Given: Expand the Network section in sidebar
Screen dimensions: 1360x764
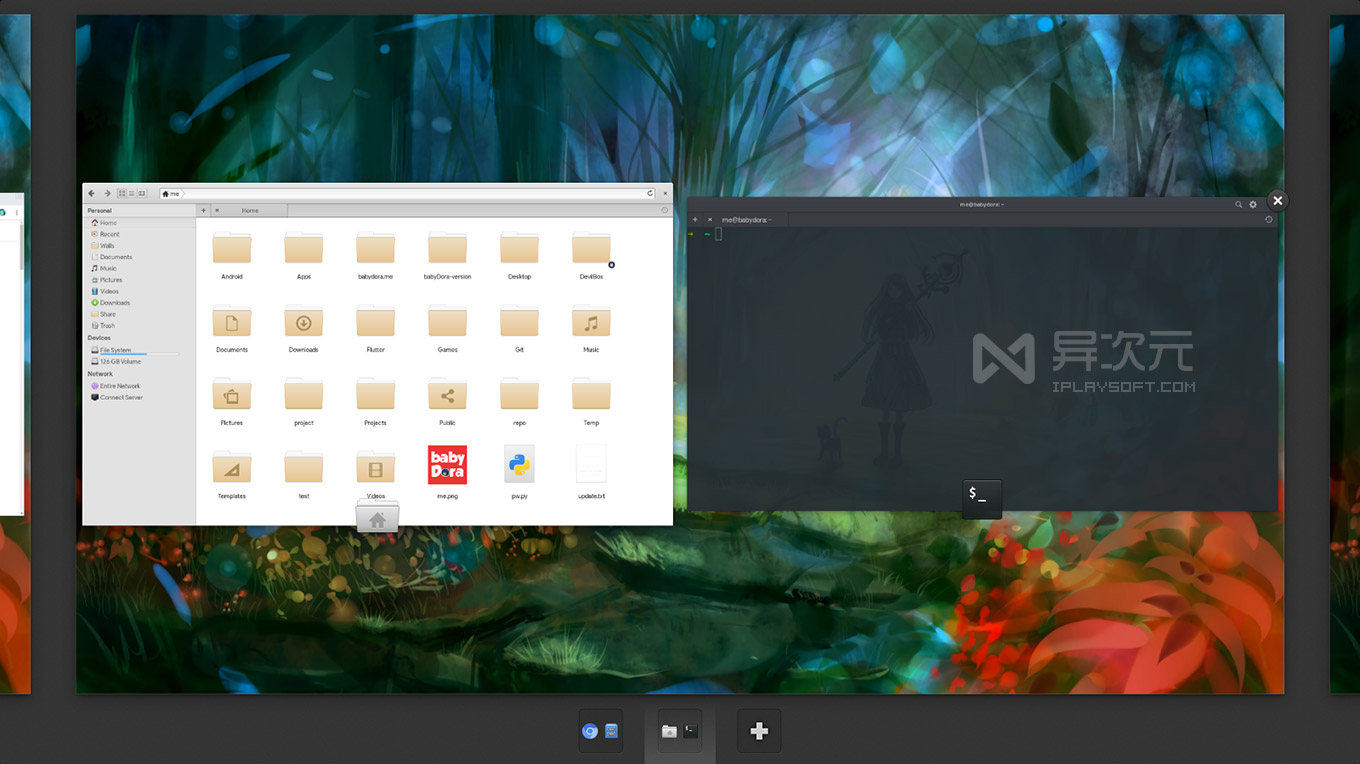Looking at the screenshot, I should point(99,373).
